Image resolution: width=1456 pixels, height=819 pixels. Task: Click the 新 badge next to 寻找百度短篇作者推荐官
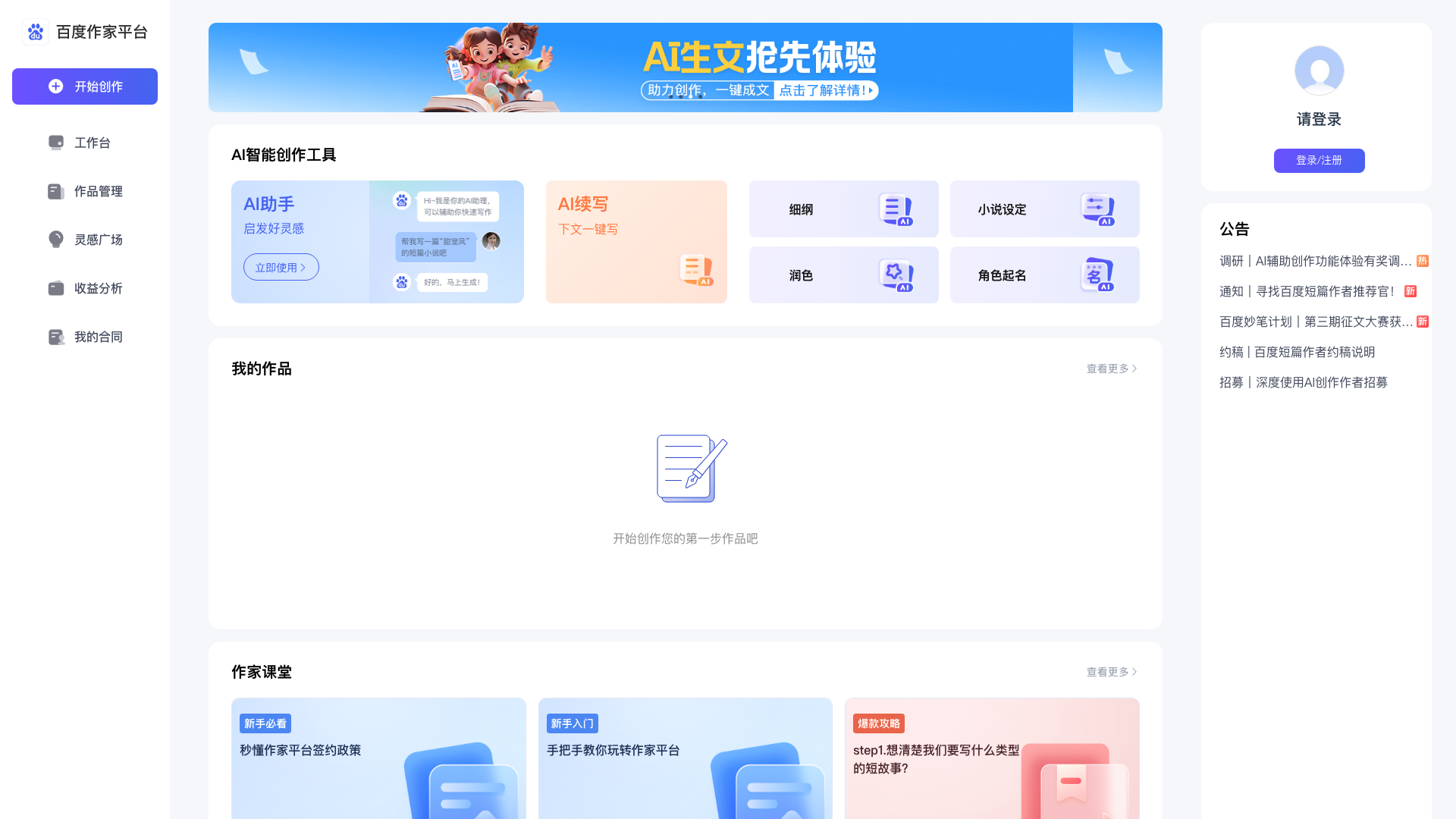click(1410, 291)
